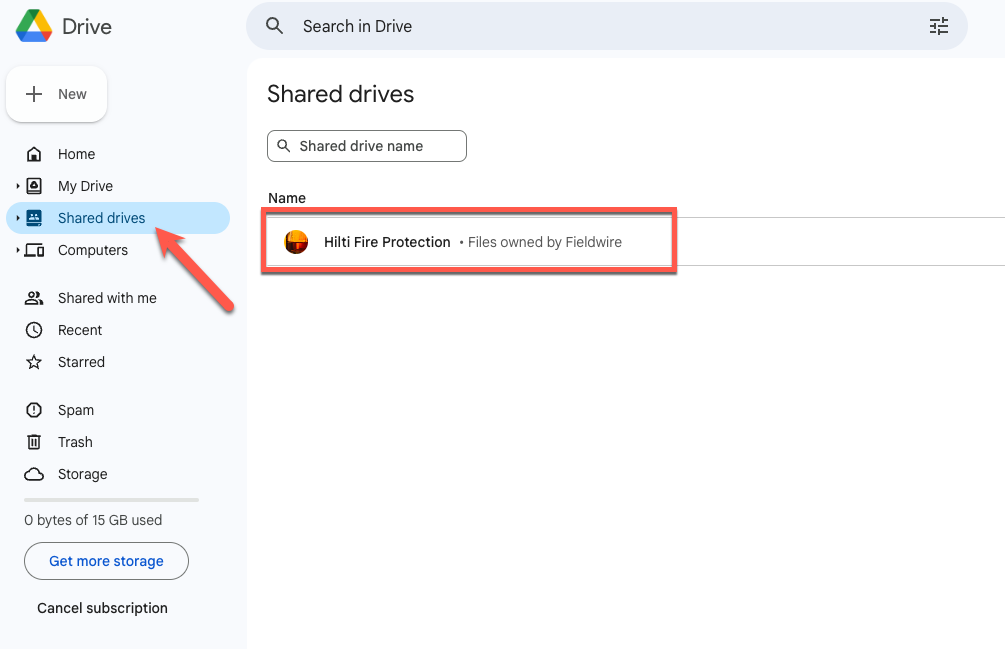Open Shared with me
The height and width of the screenshot is (649, 1005).
[x=118, y=298]
